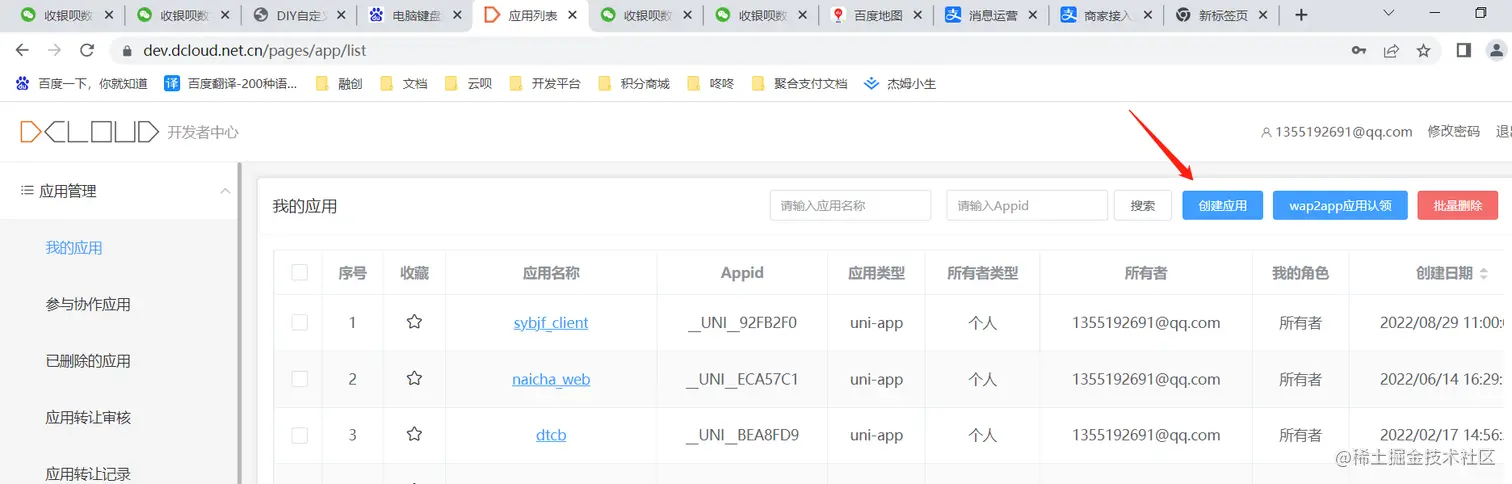Focus the 请输入应用名称 search field
Image resolution: width=1512 pixels, height=484 pixels.
(x=851, y=205)
